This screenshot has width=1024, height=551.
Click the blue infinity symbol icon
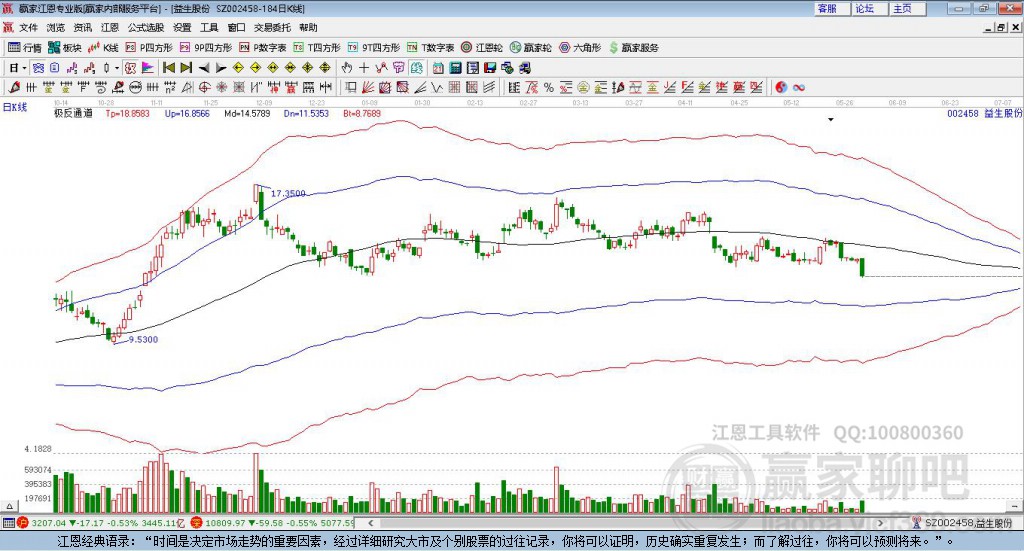[799, 87]
